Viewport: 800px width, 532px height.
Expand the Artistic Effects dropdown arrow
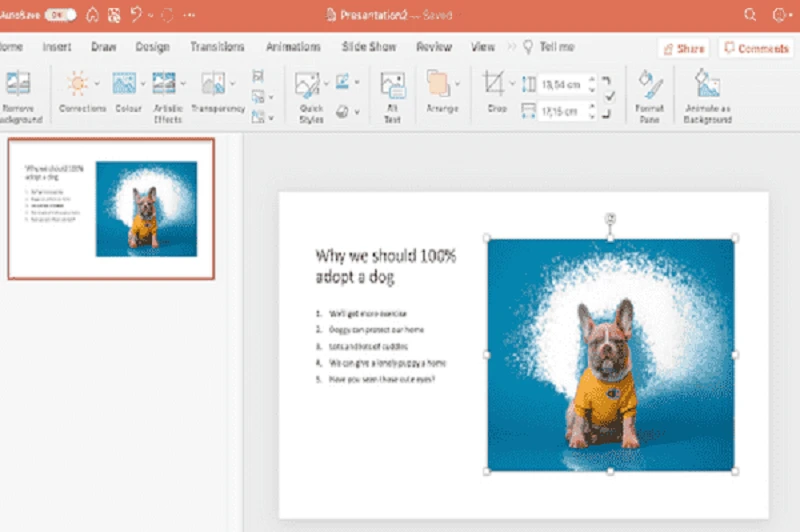[x=183, y=84]
